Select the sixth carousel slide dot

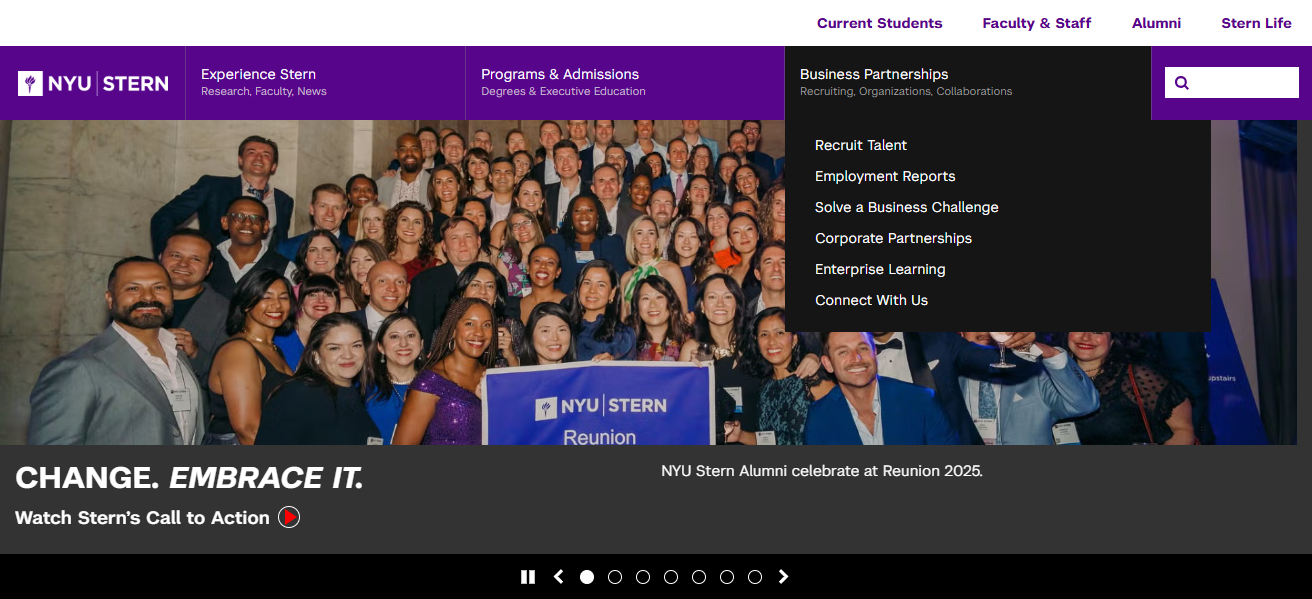(727, 577)
